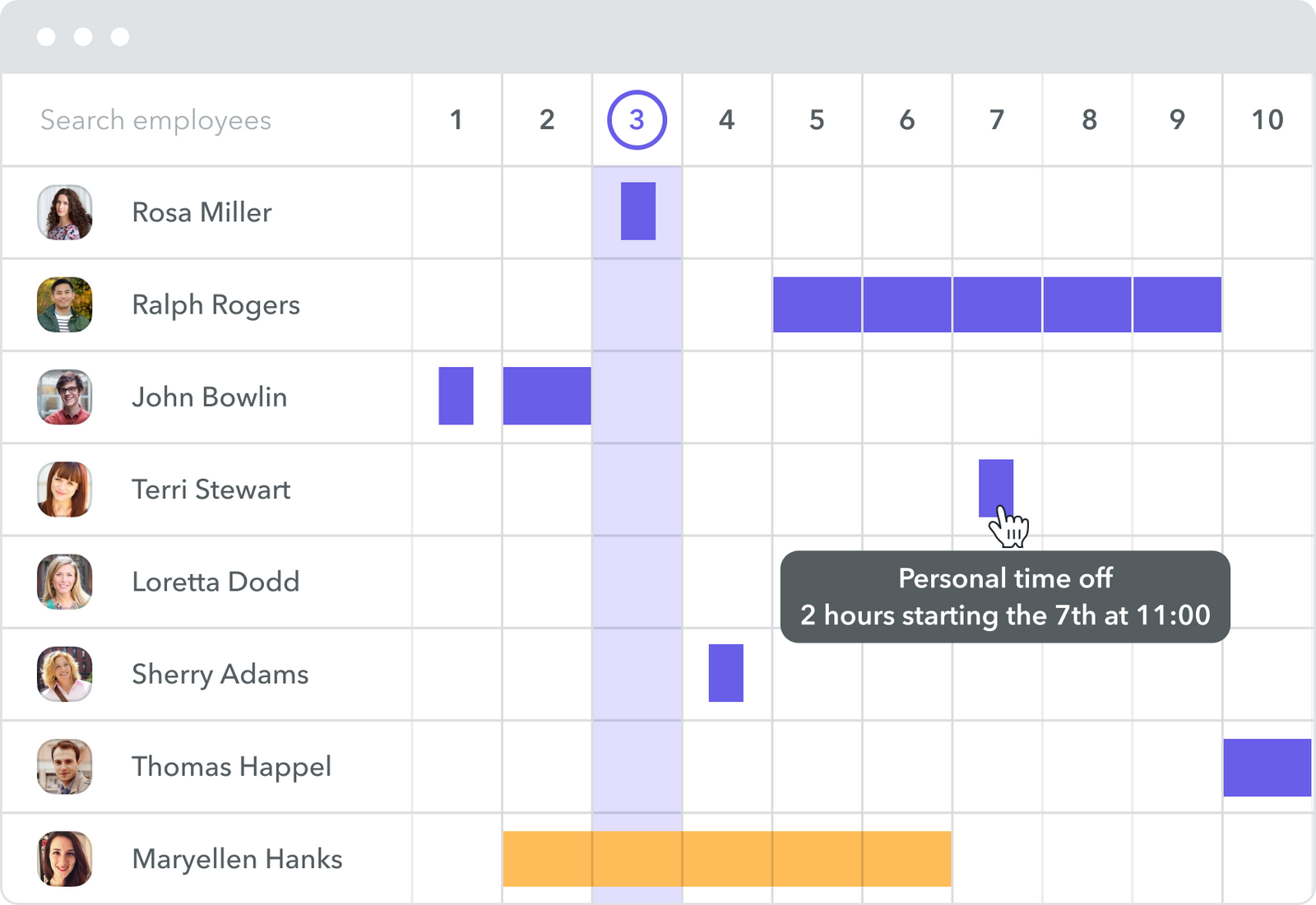Open Ralph Rogers' employee name

point(215,304)
